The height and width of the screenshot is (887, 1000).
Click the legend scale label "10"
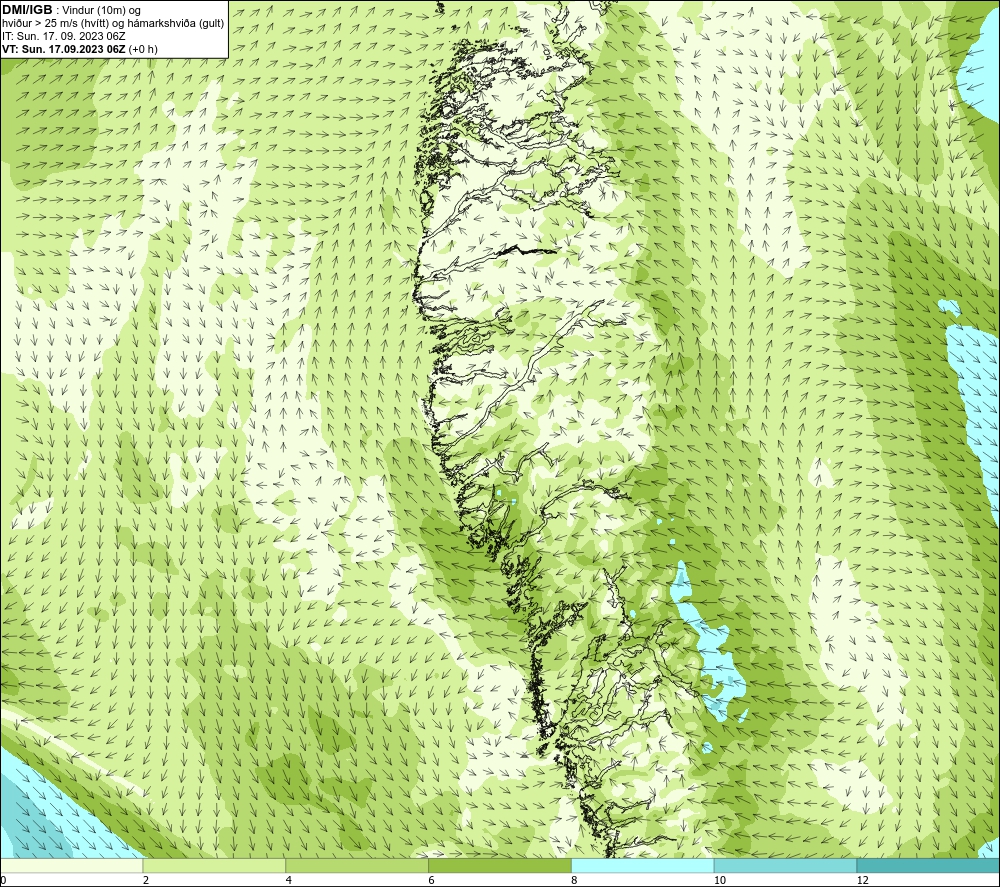coord(719,881)
